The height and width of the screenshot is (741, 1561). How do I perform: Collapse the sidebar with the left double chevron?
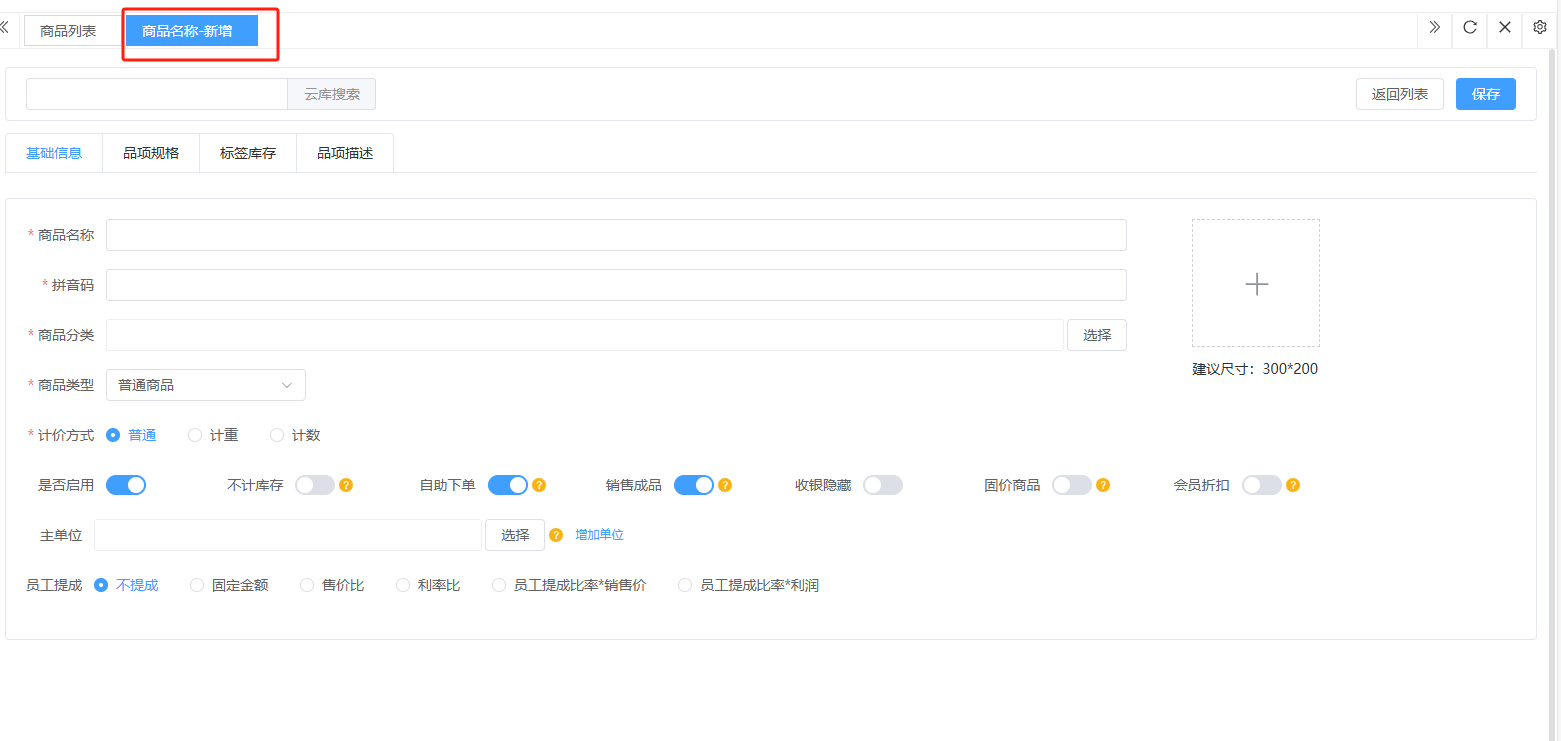(x=5, y=28)
